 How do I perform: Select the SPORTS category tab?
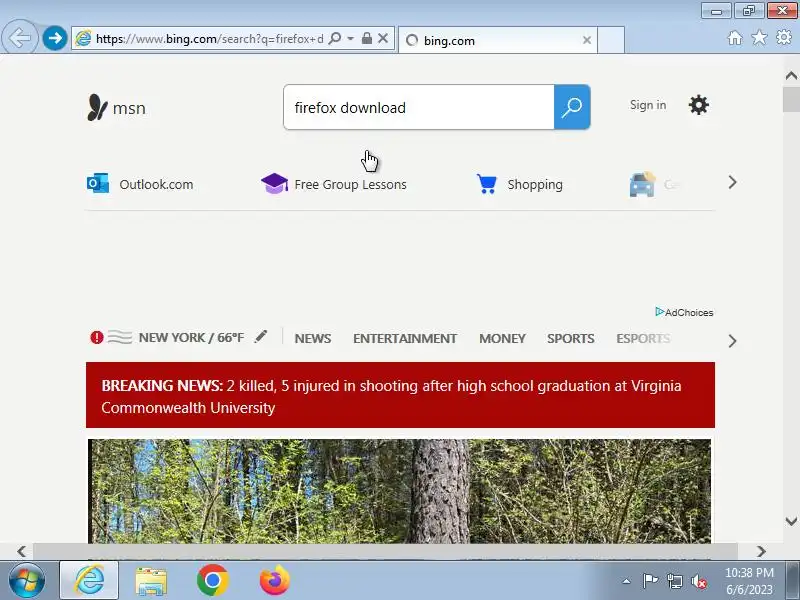click(570, 338)
